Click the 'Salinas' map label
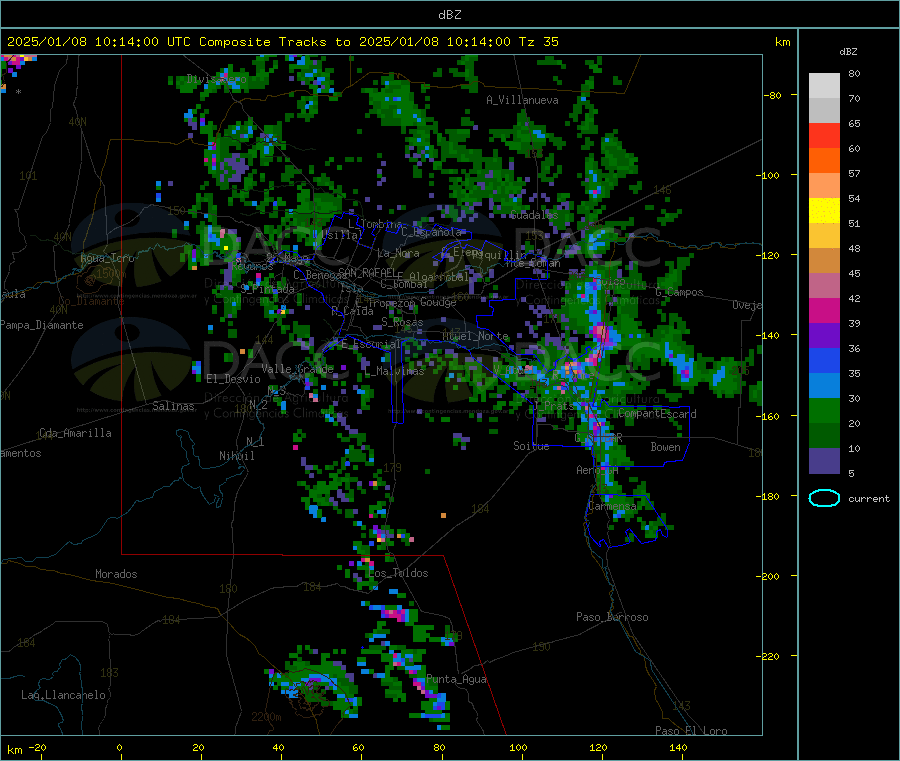The image size is (900, 761). click(173, 406)
